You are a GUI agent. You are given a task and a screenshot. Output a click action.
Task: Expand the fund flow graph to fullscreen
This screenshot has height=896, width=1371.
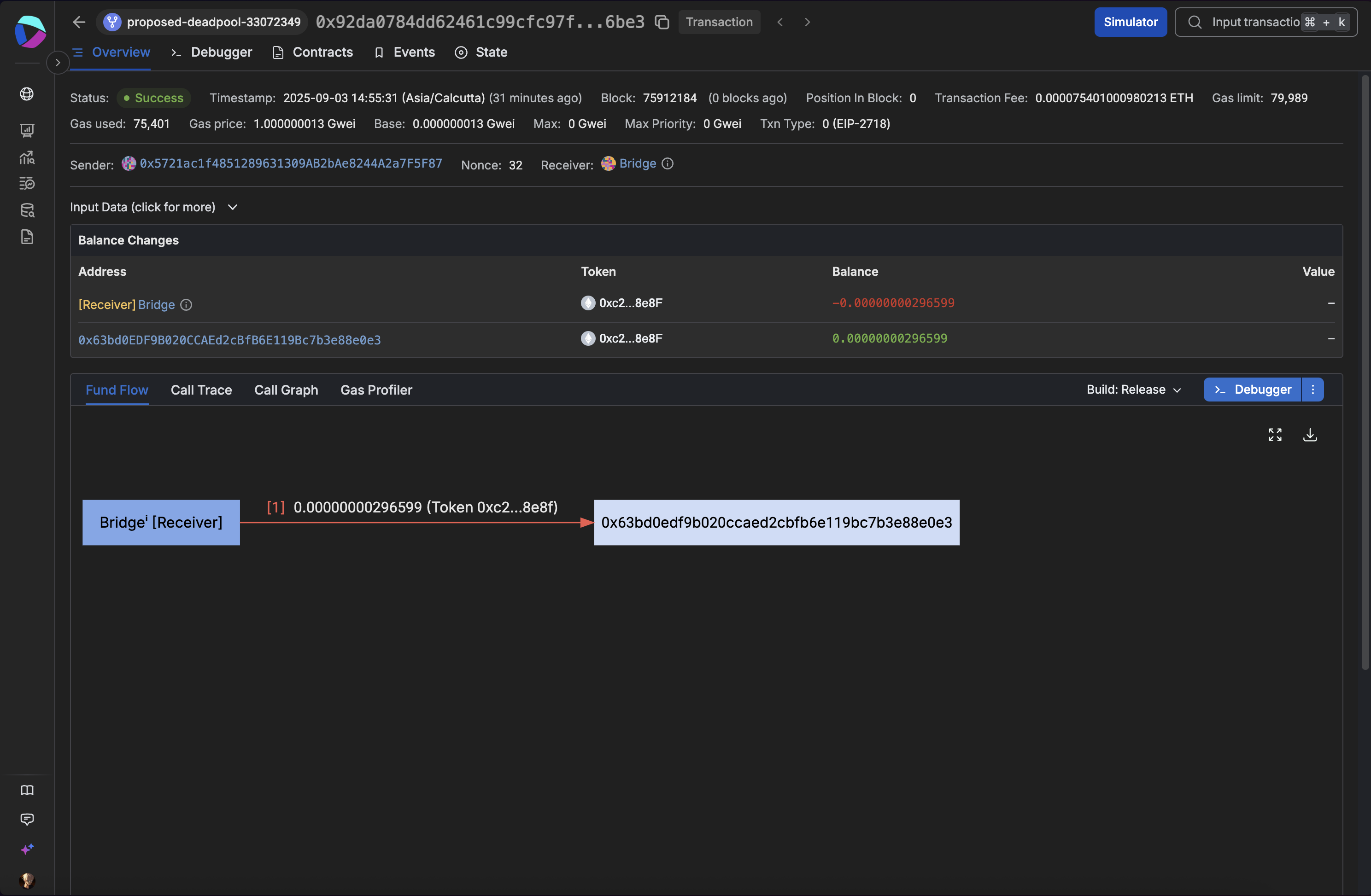[1275, 435]
